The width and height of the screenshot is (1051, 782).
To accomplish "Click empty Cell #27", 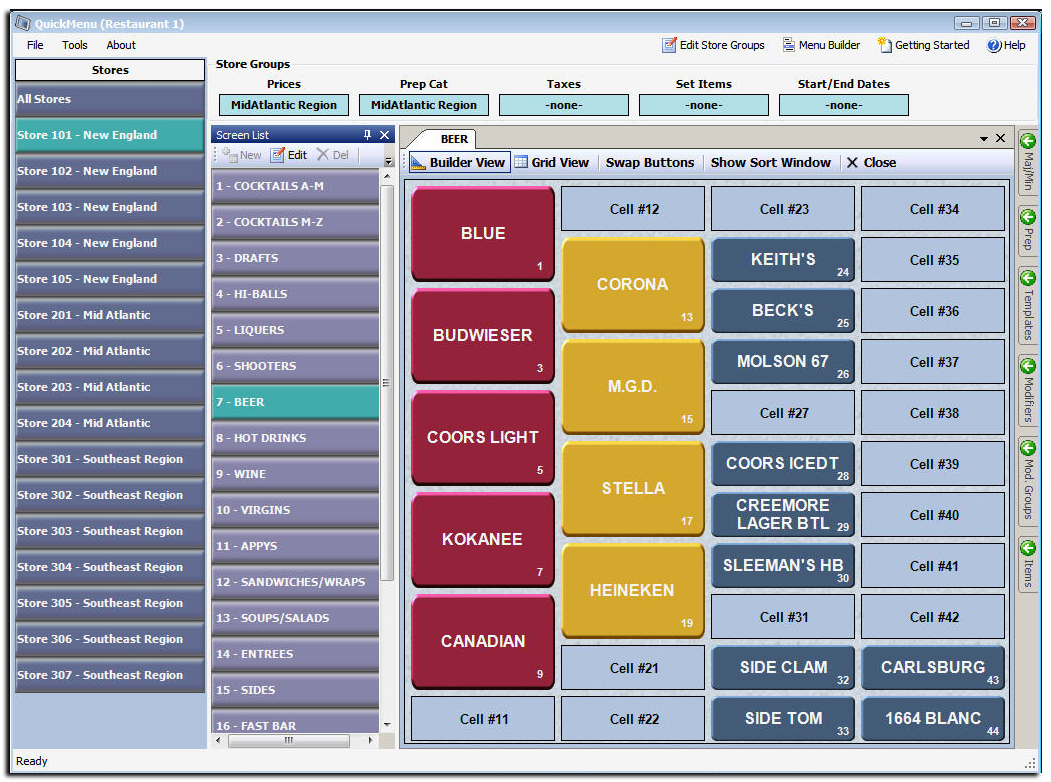I will 783,413.
